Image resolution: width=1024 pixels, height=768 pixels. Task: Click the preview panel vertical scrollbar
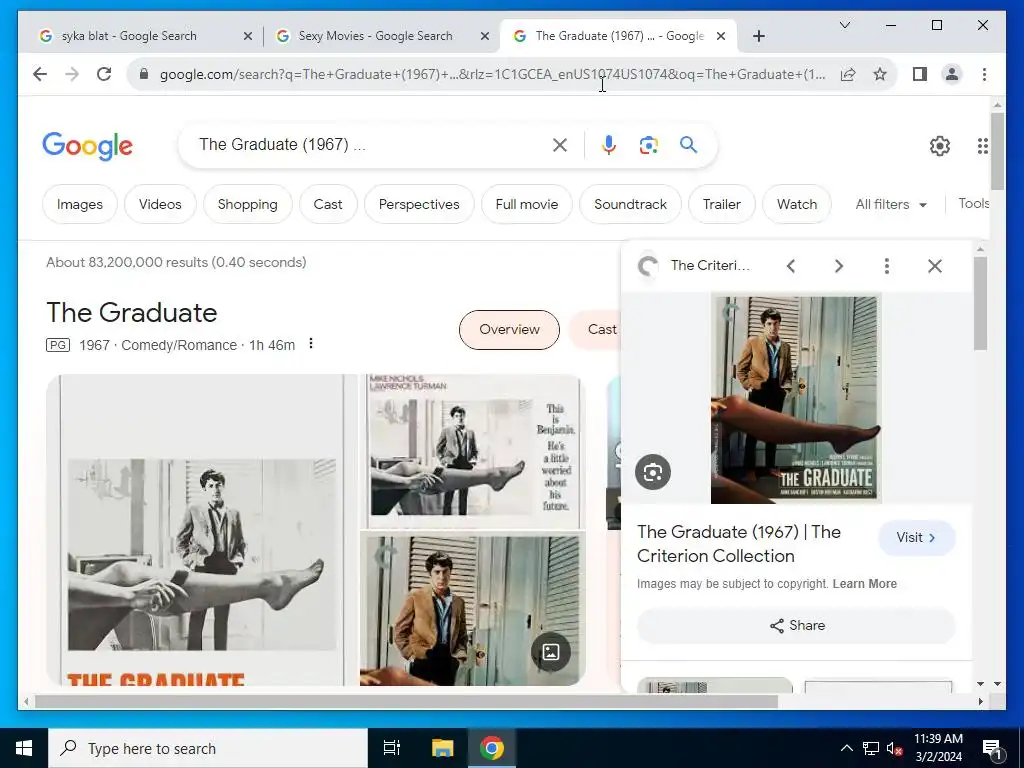(x=980, y=304)
